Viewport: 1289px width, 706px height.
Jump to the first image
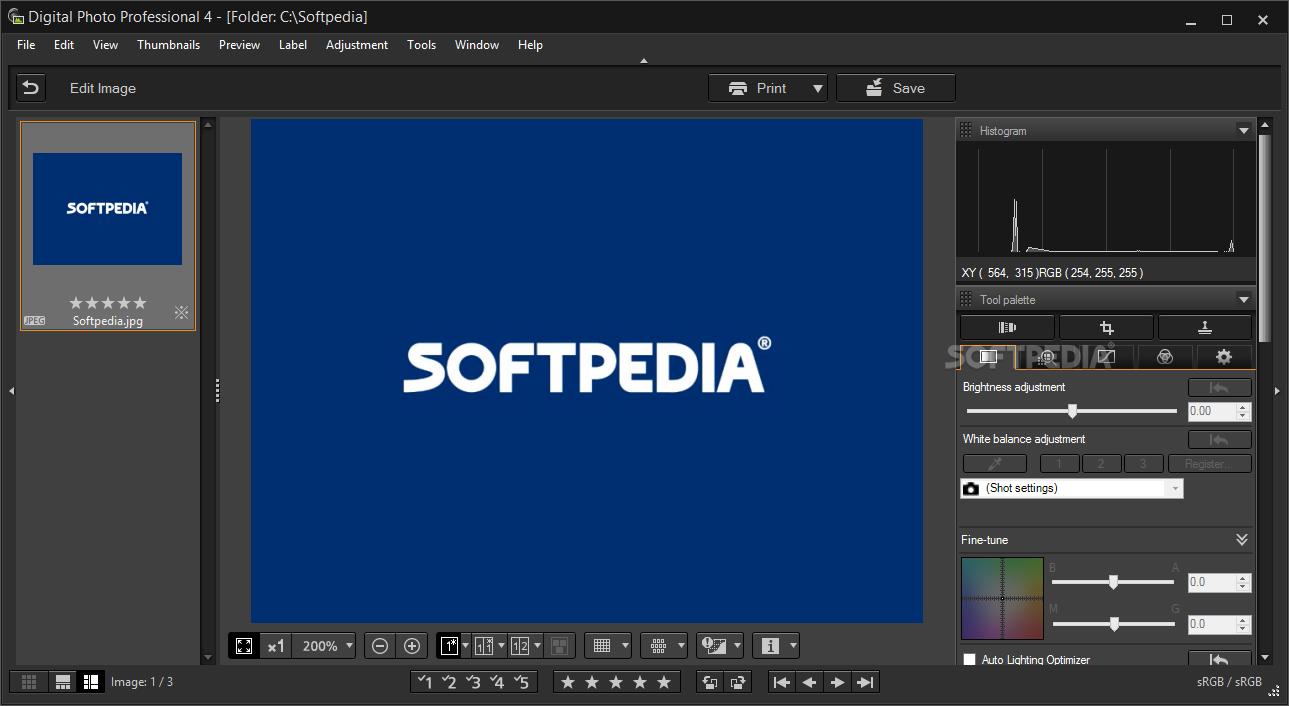tap(782, 682)
